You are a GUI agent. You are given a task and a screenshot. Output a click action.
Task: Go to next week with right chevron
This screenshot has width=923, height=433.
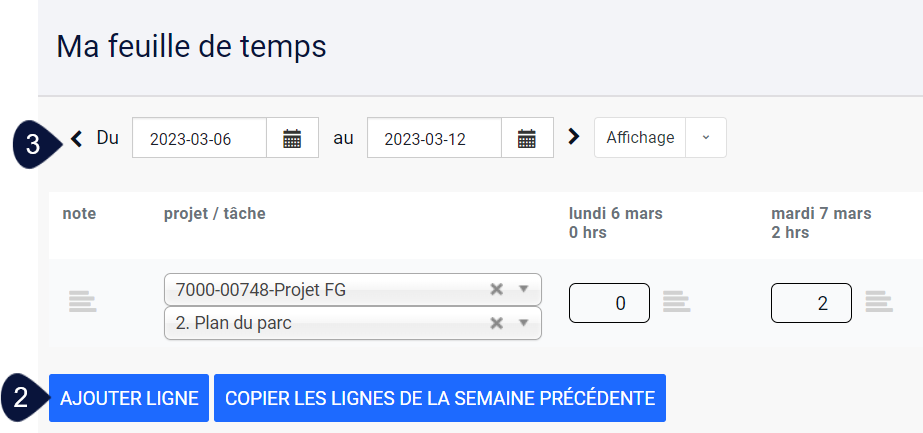click(573, 137)
